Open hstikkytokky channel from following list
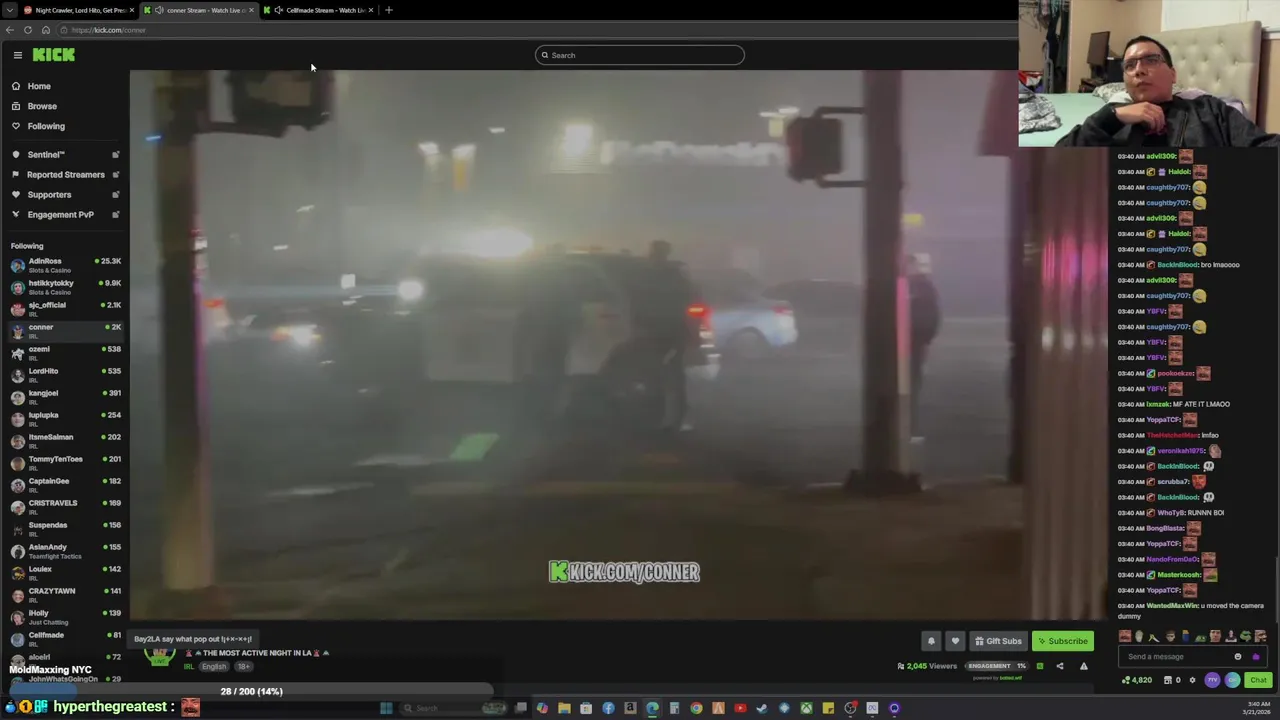Image resolution: width=1280 pixels, height=720 pixels. (65, 287)
